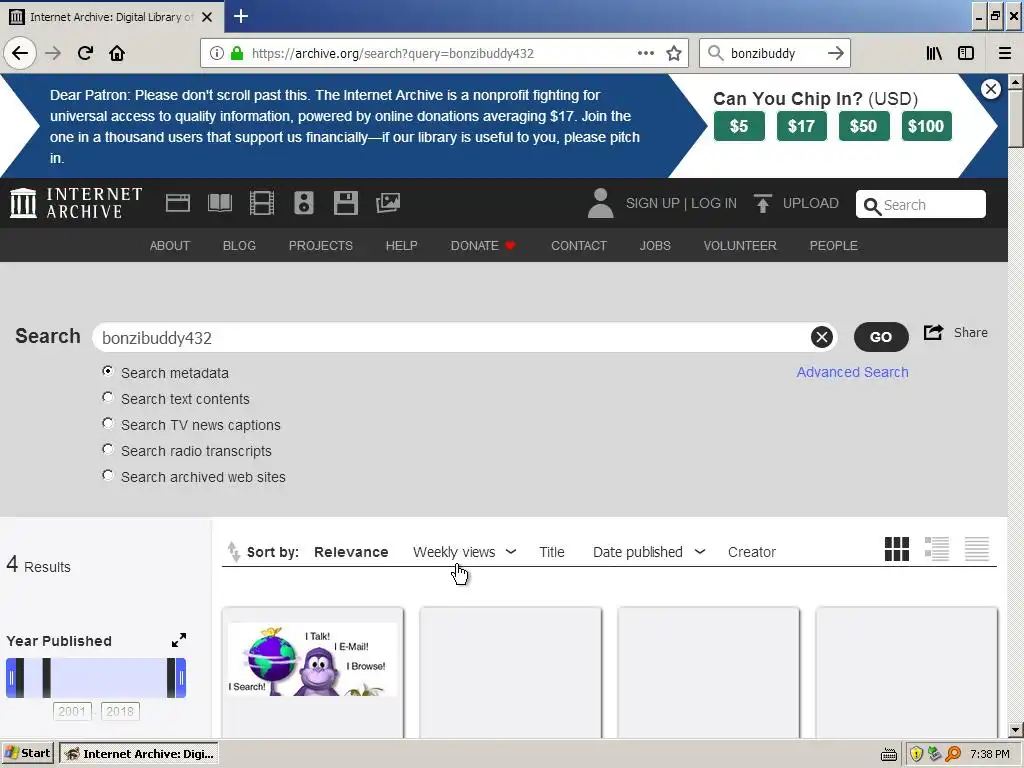Reload the page with the refresh icon
The image size is (1024, 768).
(85, 53)
